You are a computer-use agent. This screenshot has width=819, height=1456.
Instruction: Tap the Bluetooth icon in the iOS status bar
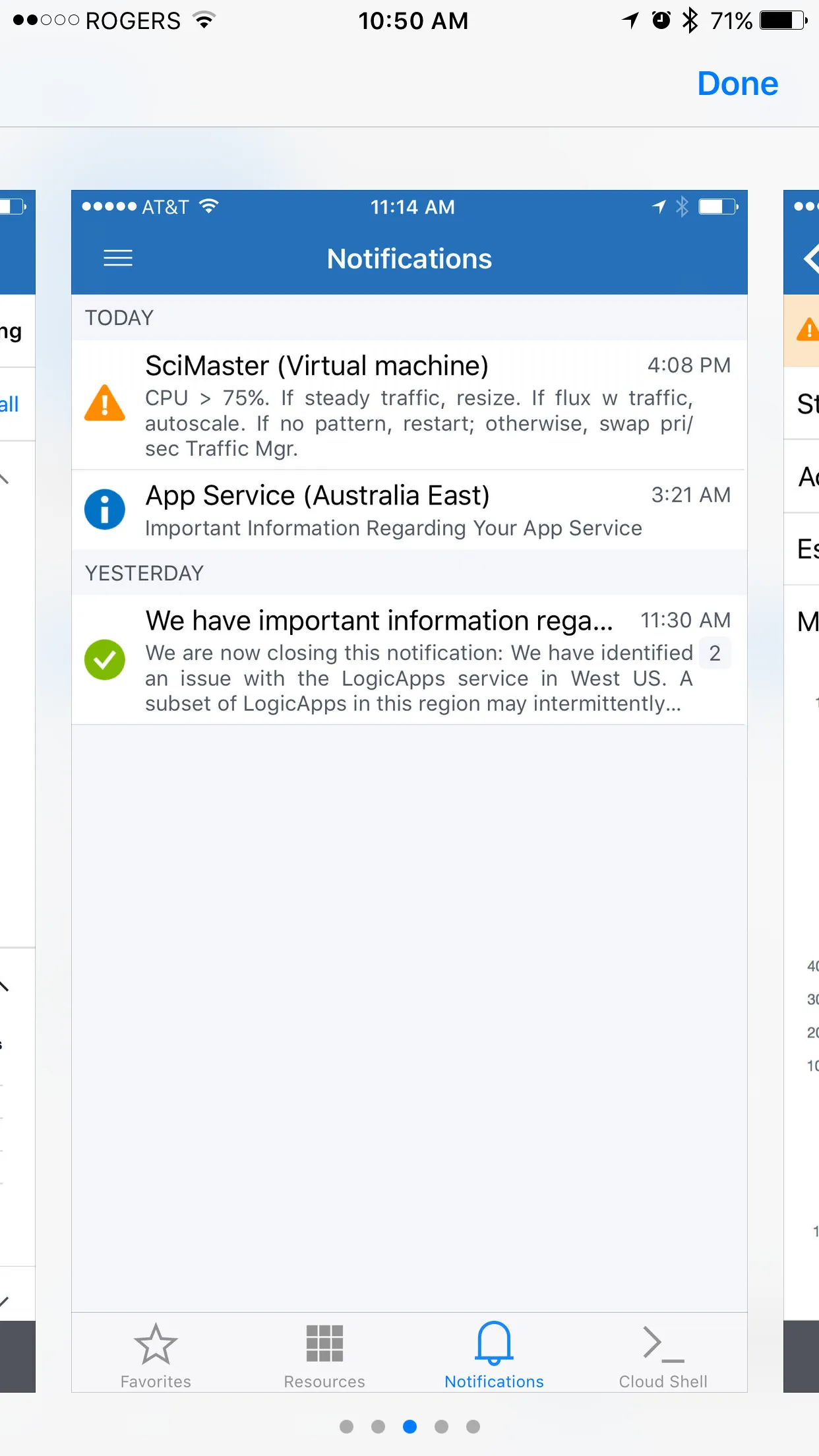pyautogui.click(x=690, y=20)
